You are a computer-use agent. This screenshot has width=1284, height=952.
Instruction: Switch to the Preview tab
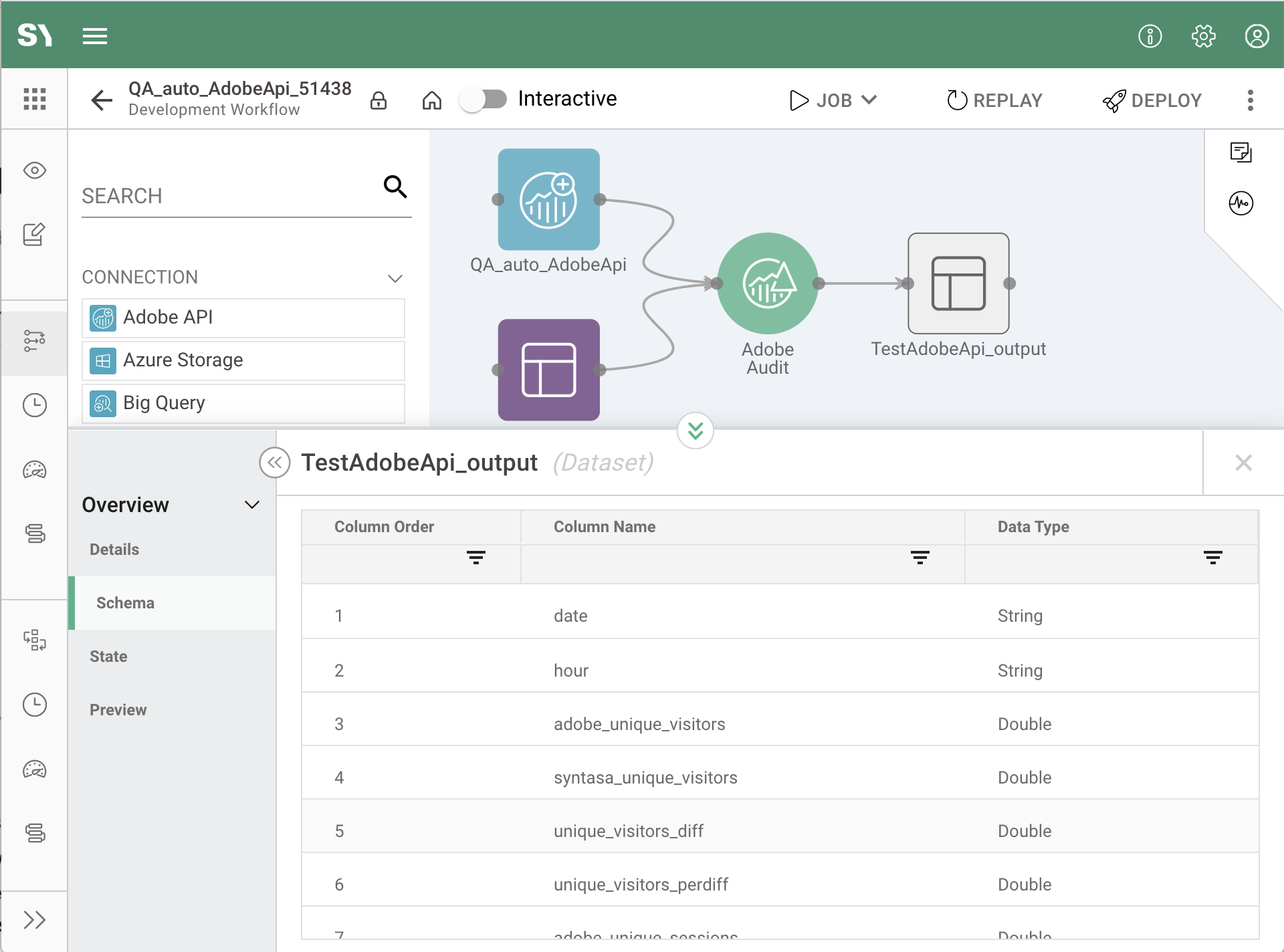(118, 710)
